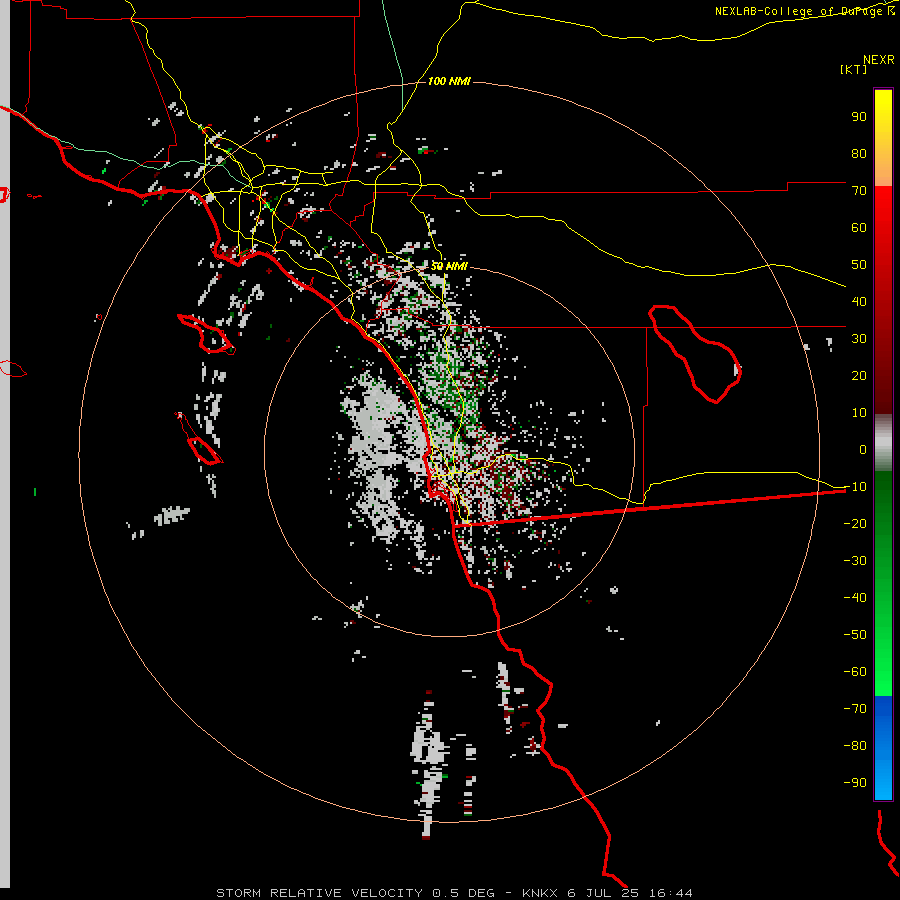The width and height of the screenshot is (900, 900).
Task: Click the 50 NMI range ring label
Action: [449, 266]
